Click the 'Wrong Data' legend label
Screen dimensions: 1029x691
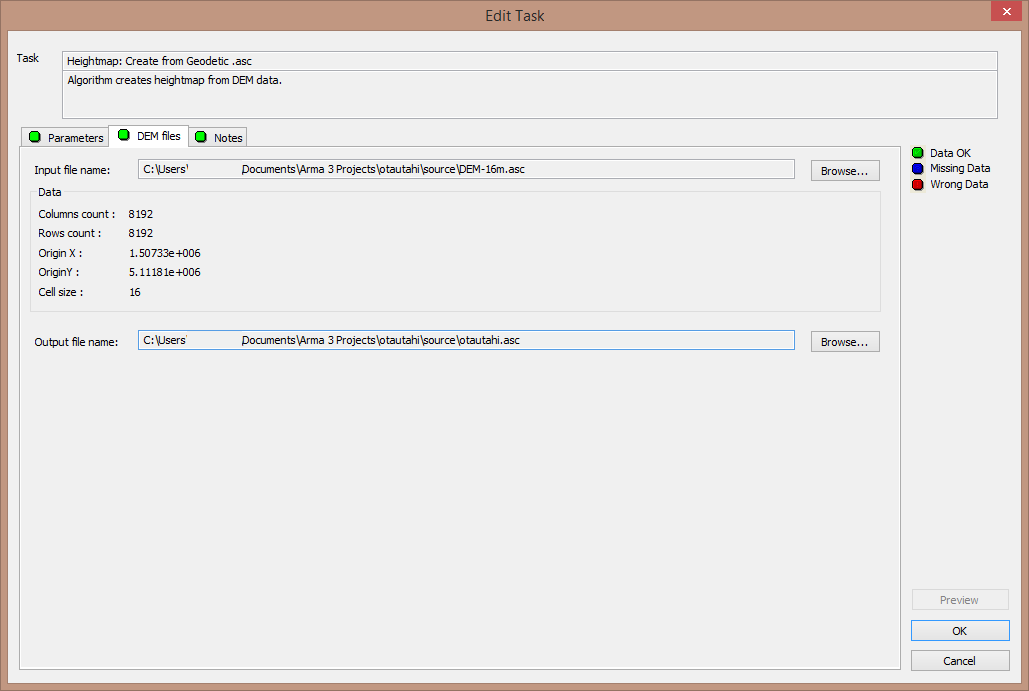[x=959, y=184]
